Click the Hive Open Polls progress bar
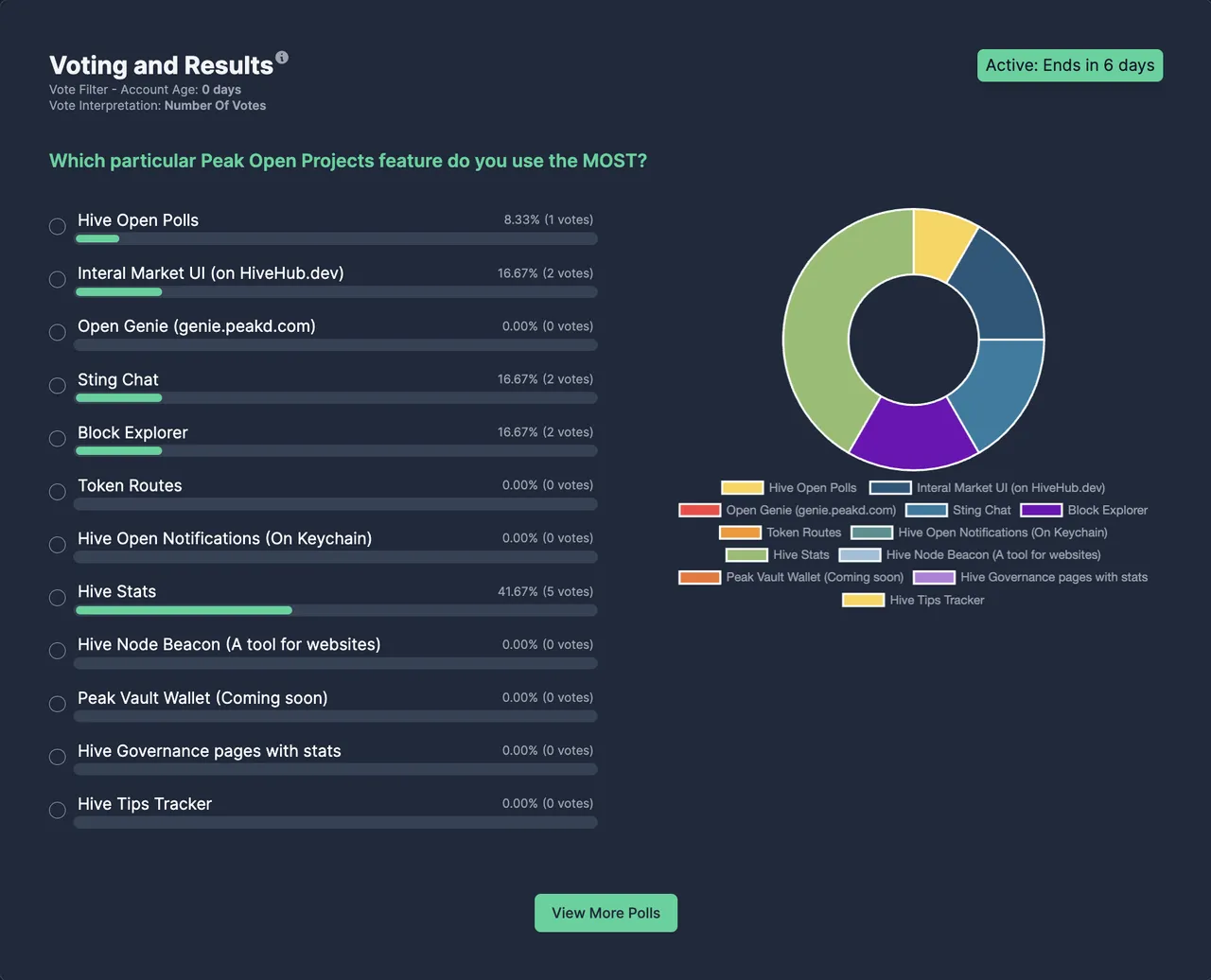The height and width of the screenshot is (980, 1211). (x=336, y=238)
